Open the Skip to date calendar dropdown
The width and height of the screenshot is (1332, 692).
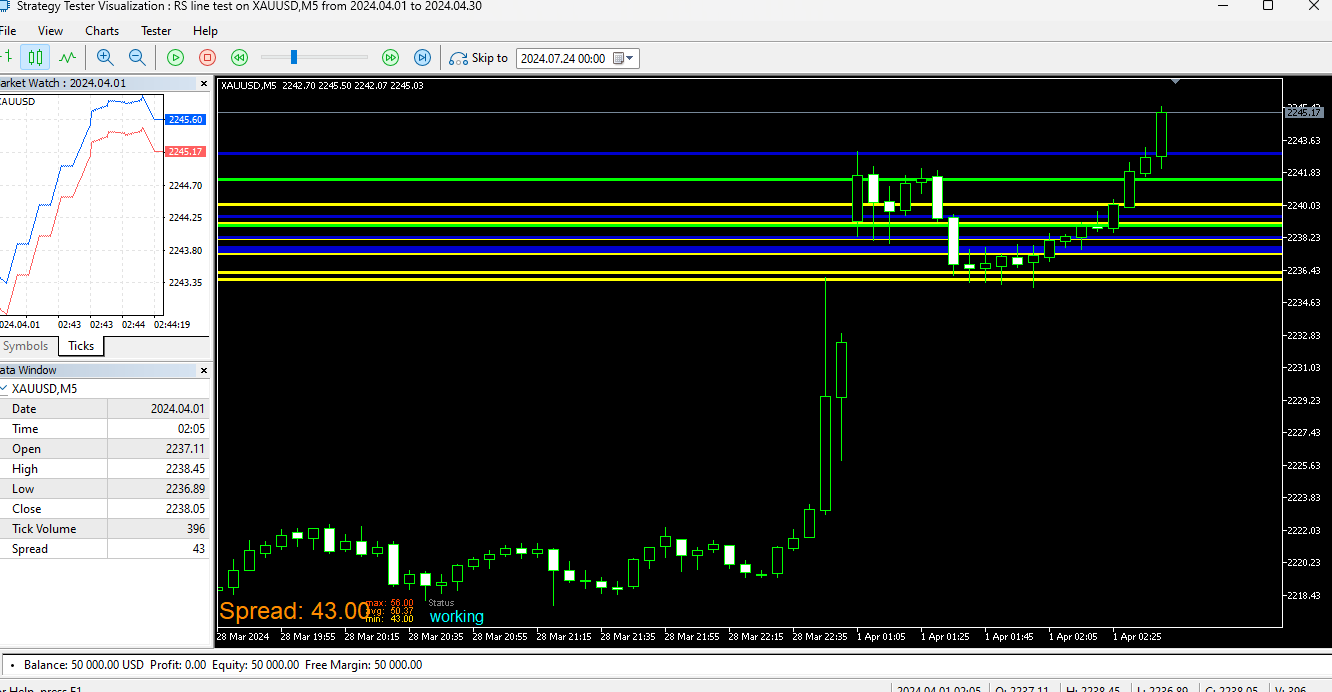coord(624,58)
